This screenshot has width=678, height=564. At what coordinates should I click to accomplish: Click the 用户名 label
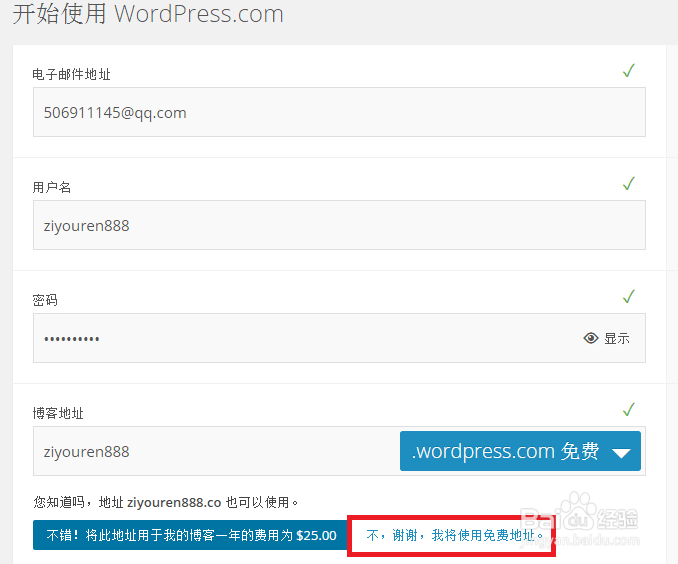coord(52,187)
